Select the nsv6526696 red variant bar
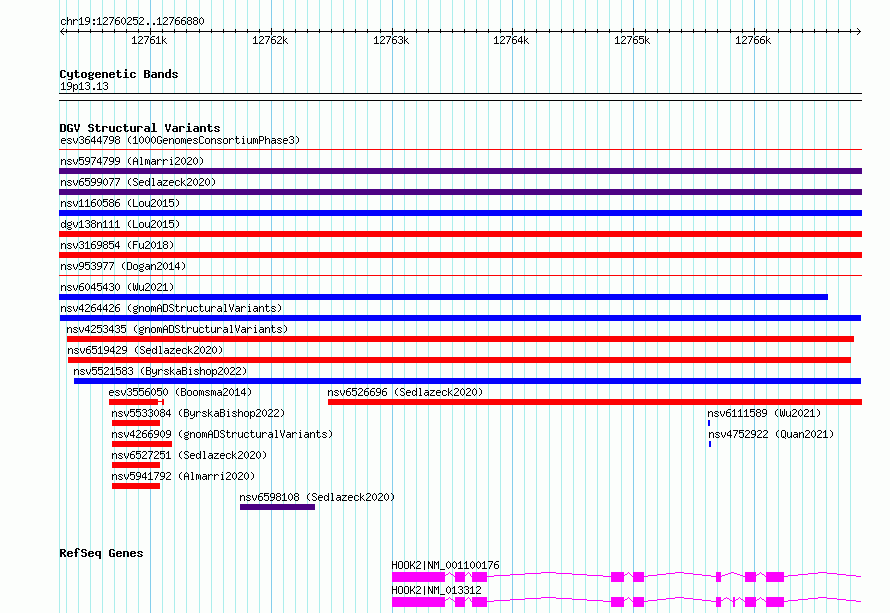Image resolution: width=890 pixels, height=613 pixels. click(594, 402)
